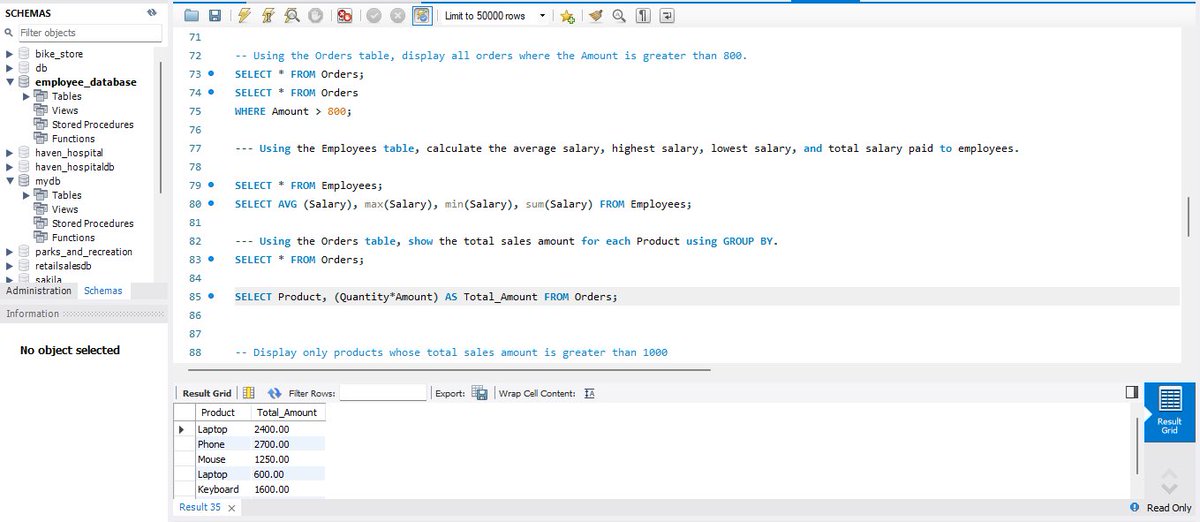This screenshot has width=1200, height=522.
Task: Refresh results with the blue arrows icon
Action: point(274,393)
